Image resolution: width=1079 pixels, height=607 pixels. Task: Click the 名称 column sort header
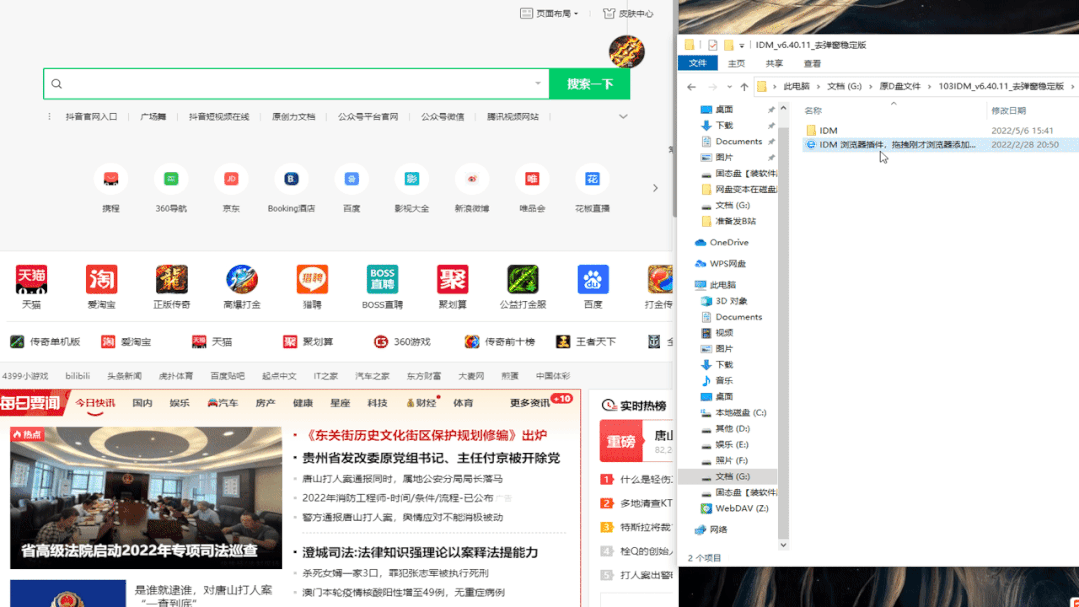coord(813,111)
